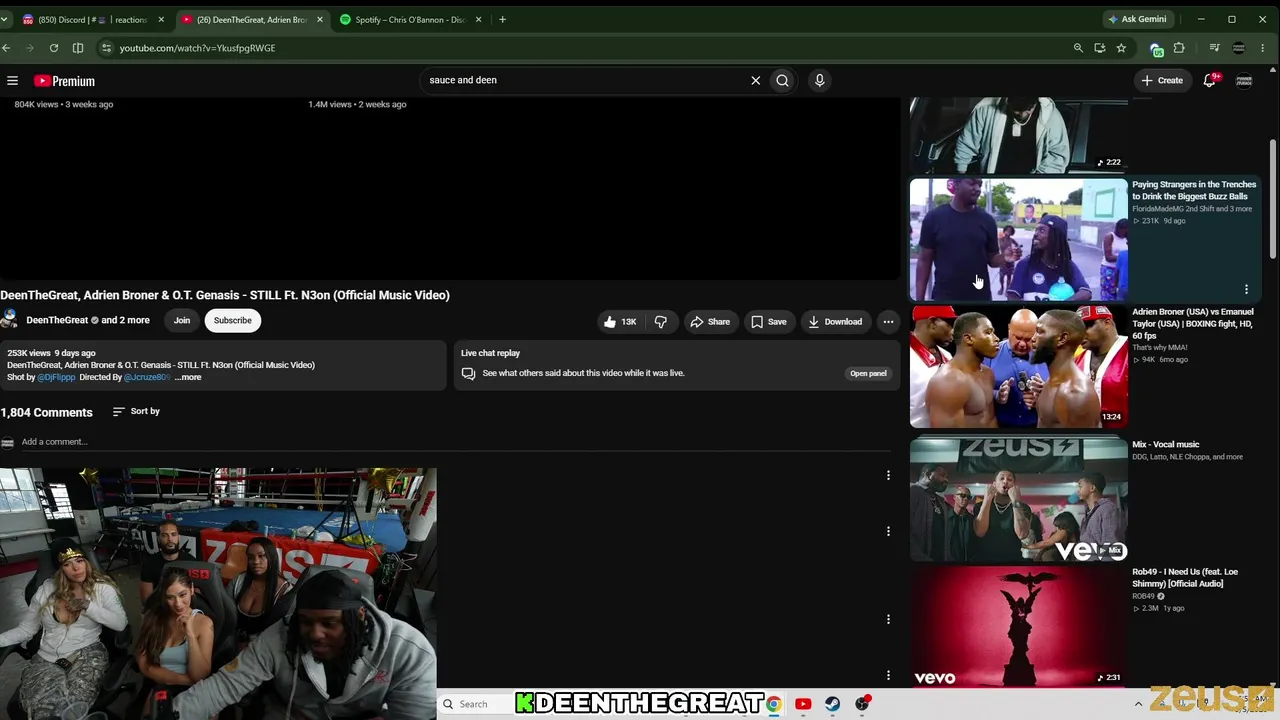Open Chrome from the taskbar
1280x720 pixels.
tap(774, 704)
